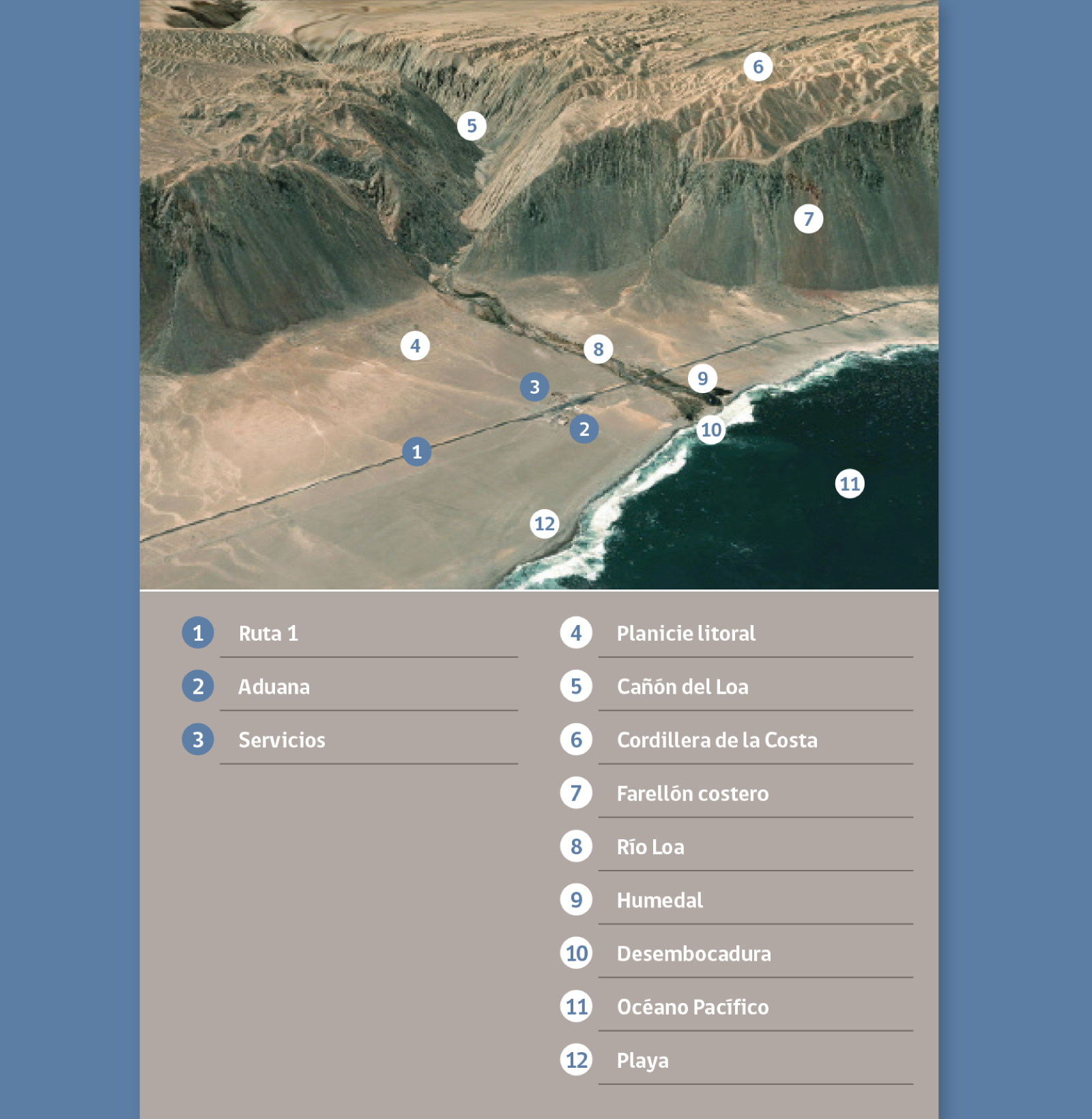The width and height of the screenshot is (1092, 1119).
Task: Select the Océano Pacífico legend entry
Action: coord(693,1007)
